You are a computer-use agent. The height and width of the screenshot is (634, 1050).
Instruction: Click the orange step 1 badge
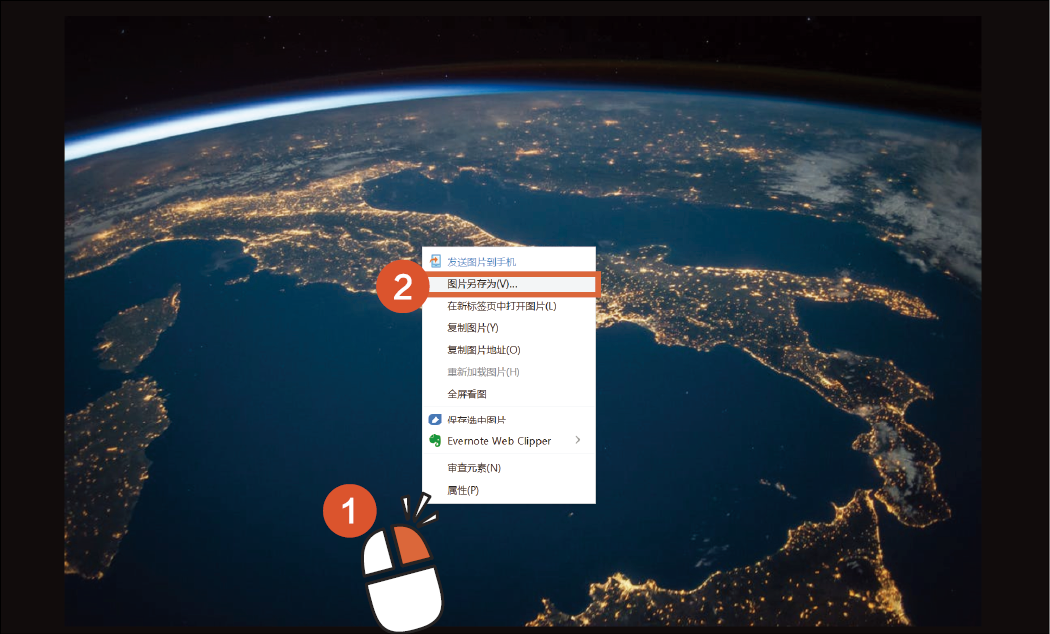click(349, 512)
